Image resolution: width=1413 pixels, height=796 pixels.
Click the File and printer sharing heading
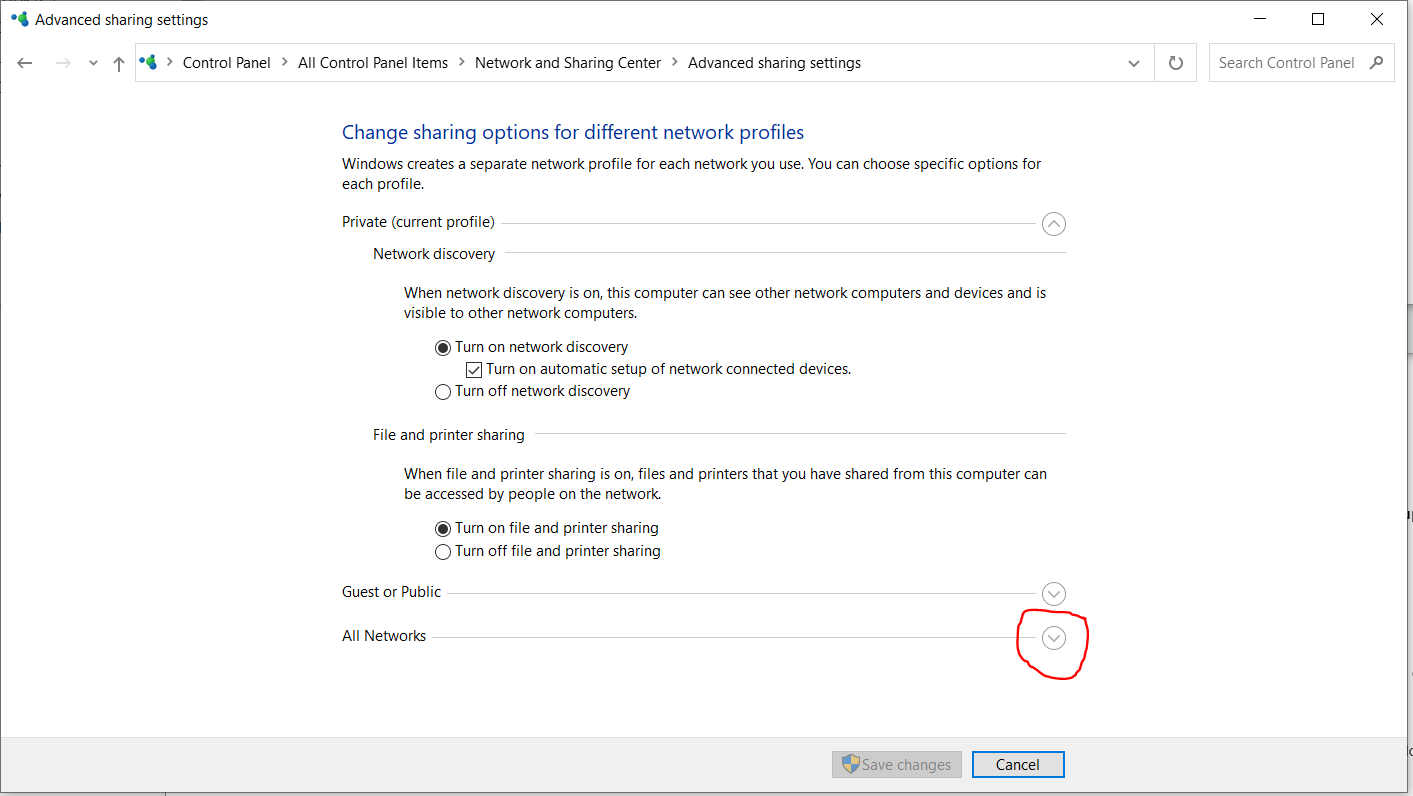449,435
